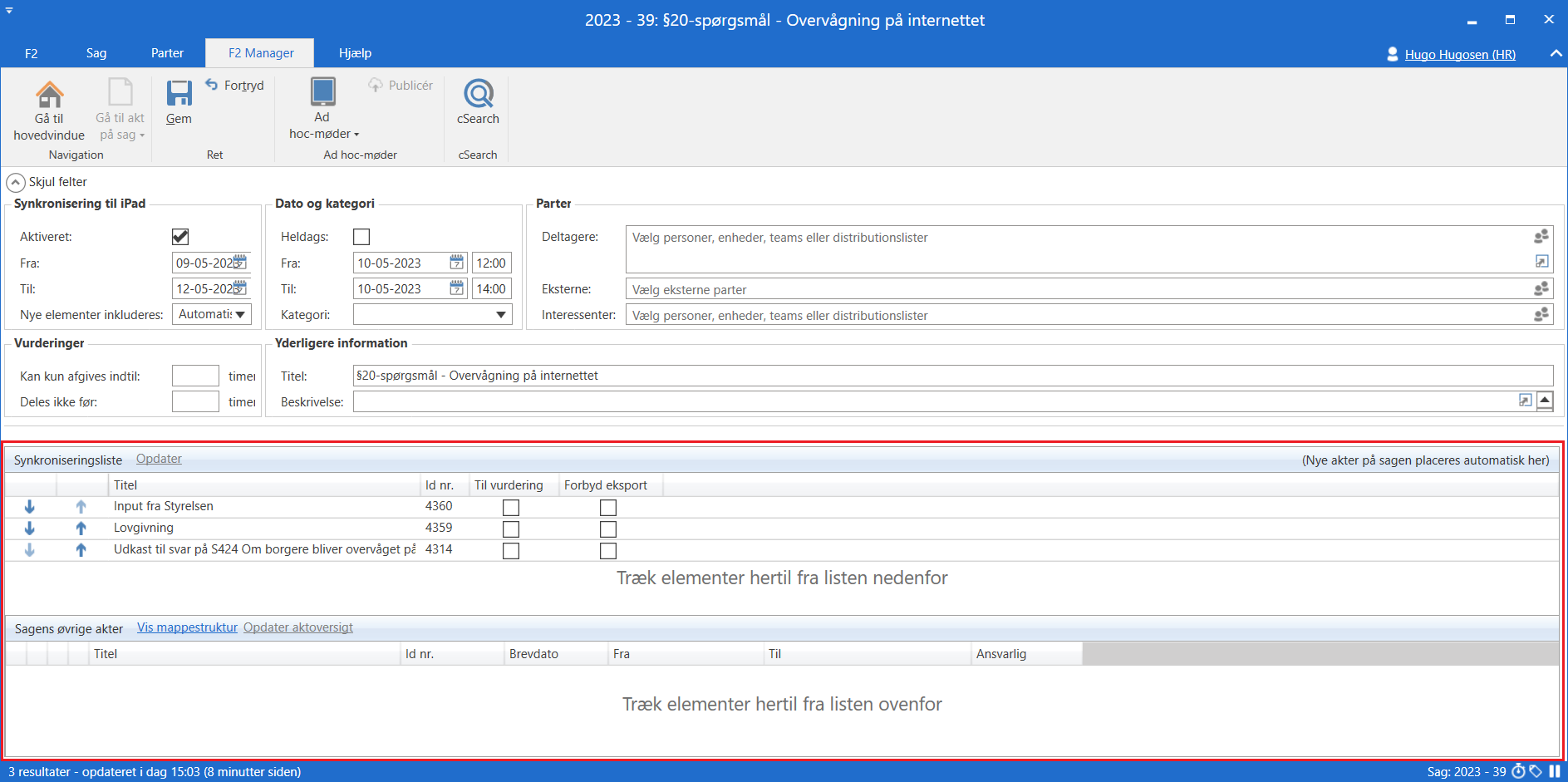Open cSearch from the ribbon
1568x782 pixels.
point(478,95)
